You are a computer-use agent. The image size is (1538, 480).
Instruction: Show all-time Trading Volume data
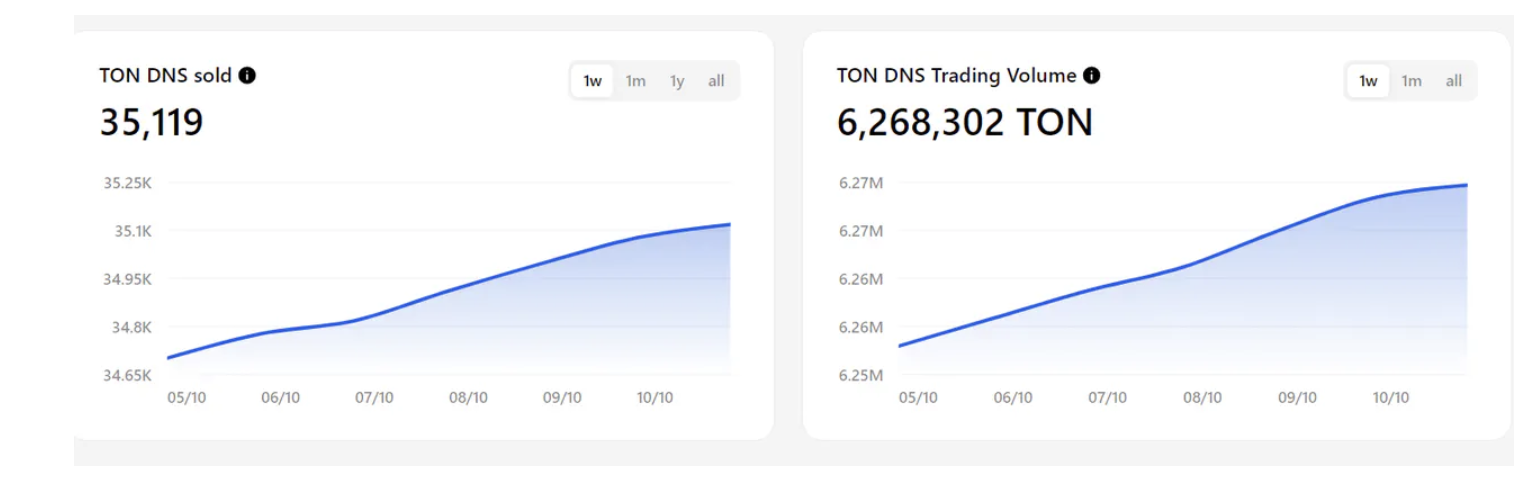click(x=1453, y=81)
